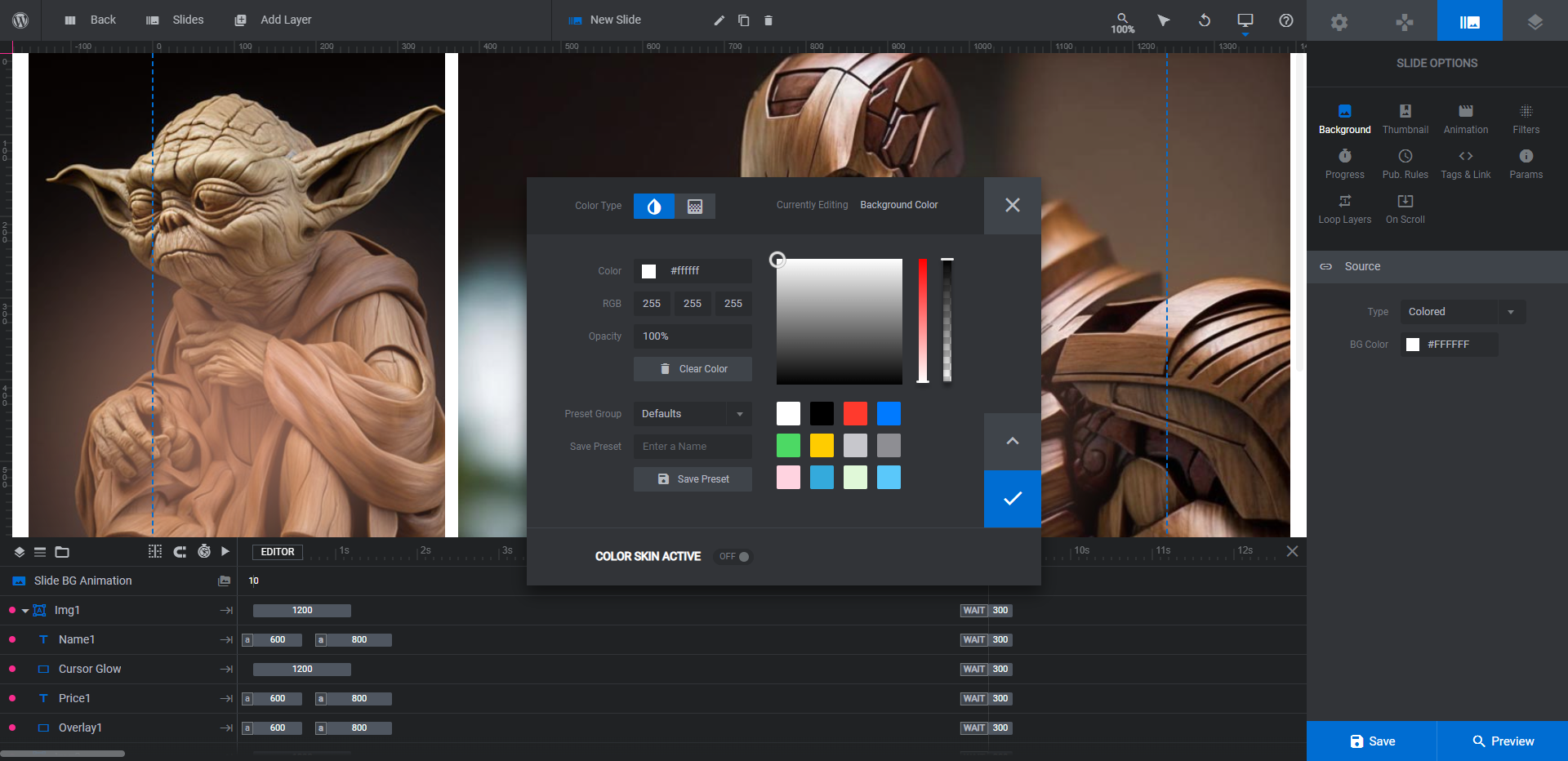Open Tags & Link slide option
Image resolution: width=1568 pixels, height=761 pixels.
click(x=1466, y=164)
